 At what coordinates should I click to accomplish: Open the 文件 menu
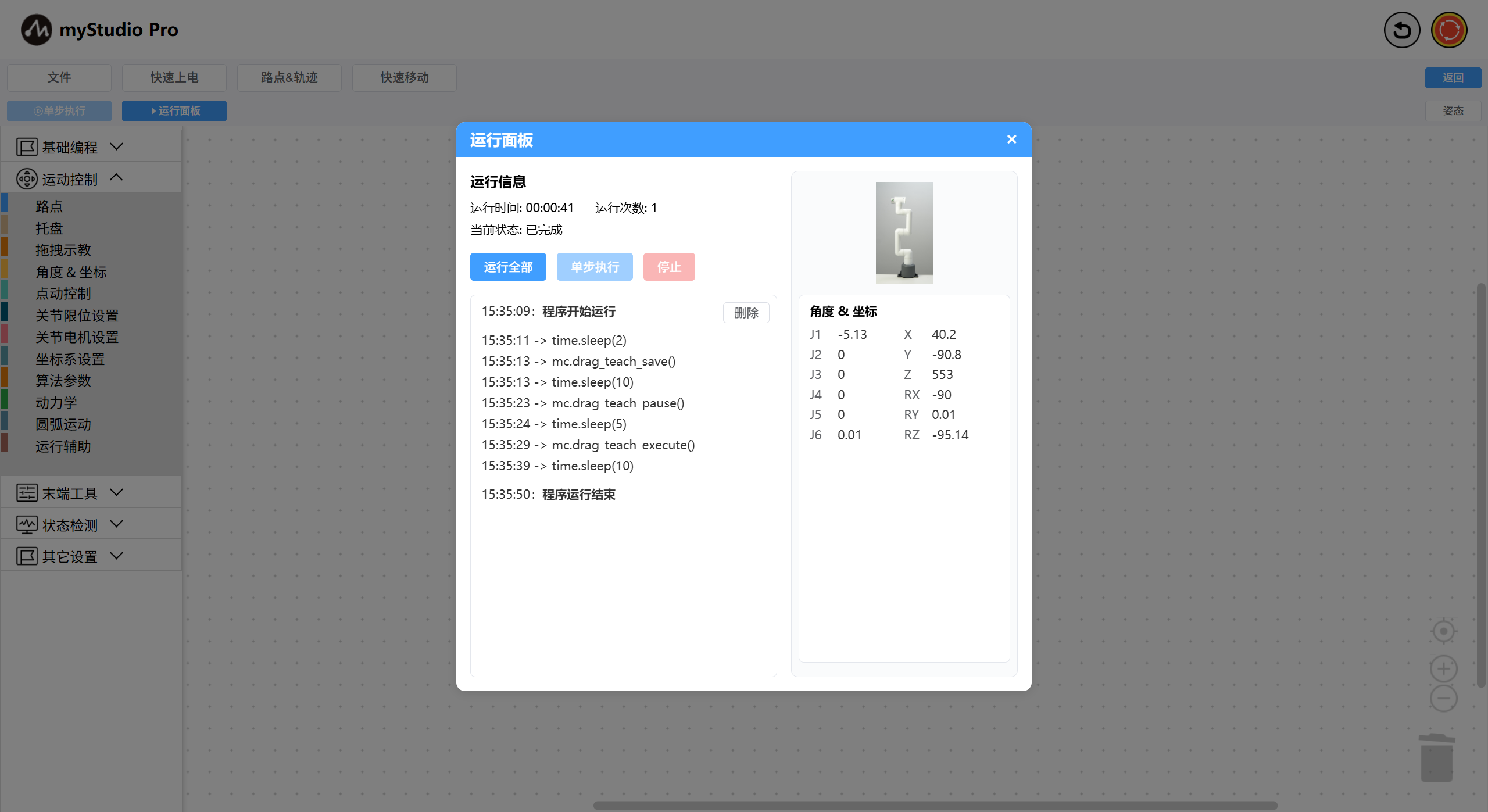coord(59,77)
